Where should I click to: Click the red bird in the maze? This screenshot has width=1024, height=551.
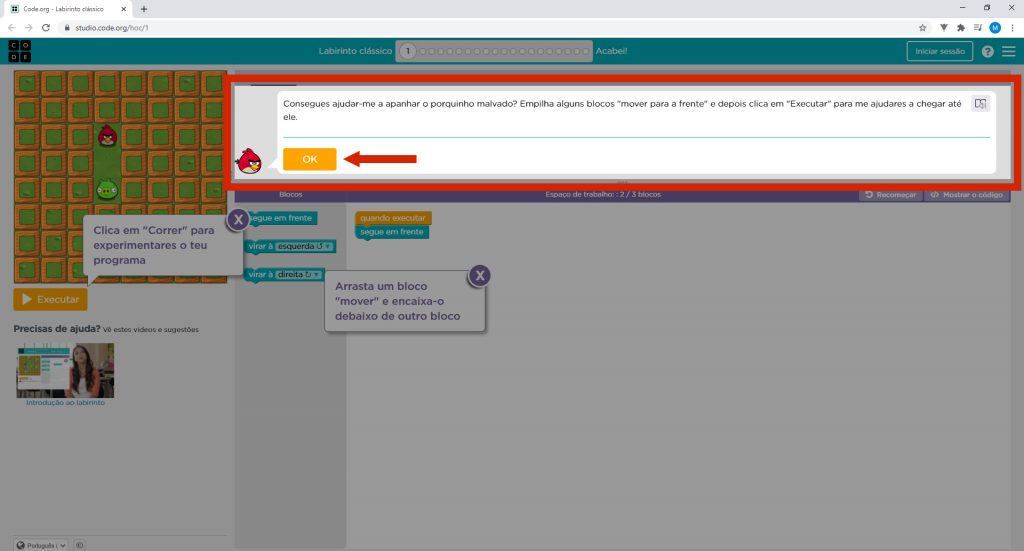tap(107, 136)
